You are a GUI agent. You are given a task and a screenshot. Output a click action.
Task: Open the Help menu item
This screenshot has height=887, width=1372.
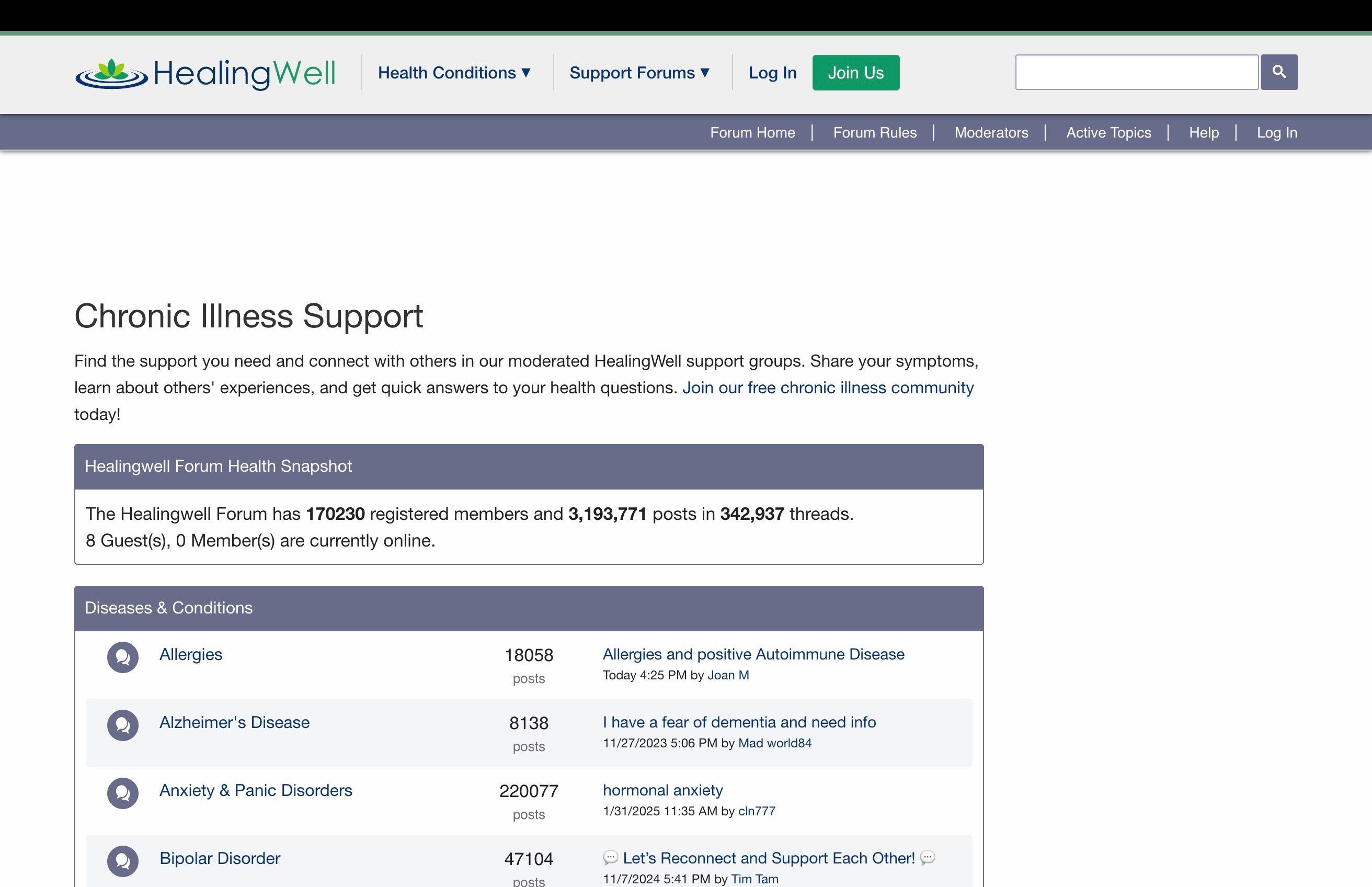tap(1204, 132)
